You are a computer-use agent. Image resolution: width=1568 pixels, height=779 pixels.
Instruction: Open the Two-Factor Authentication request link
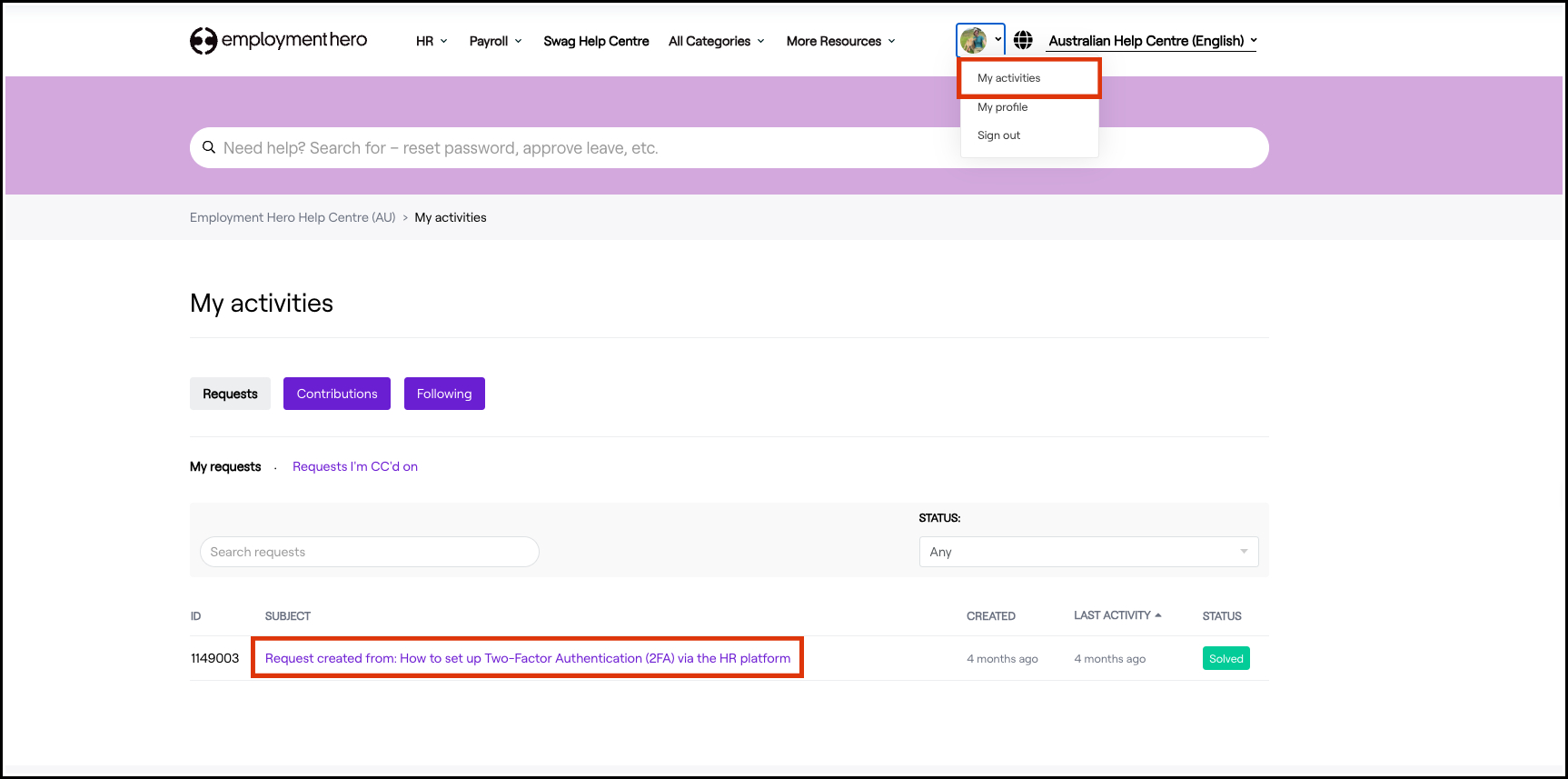pos(527,658)
